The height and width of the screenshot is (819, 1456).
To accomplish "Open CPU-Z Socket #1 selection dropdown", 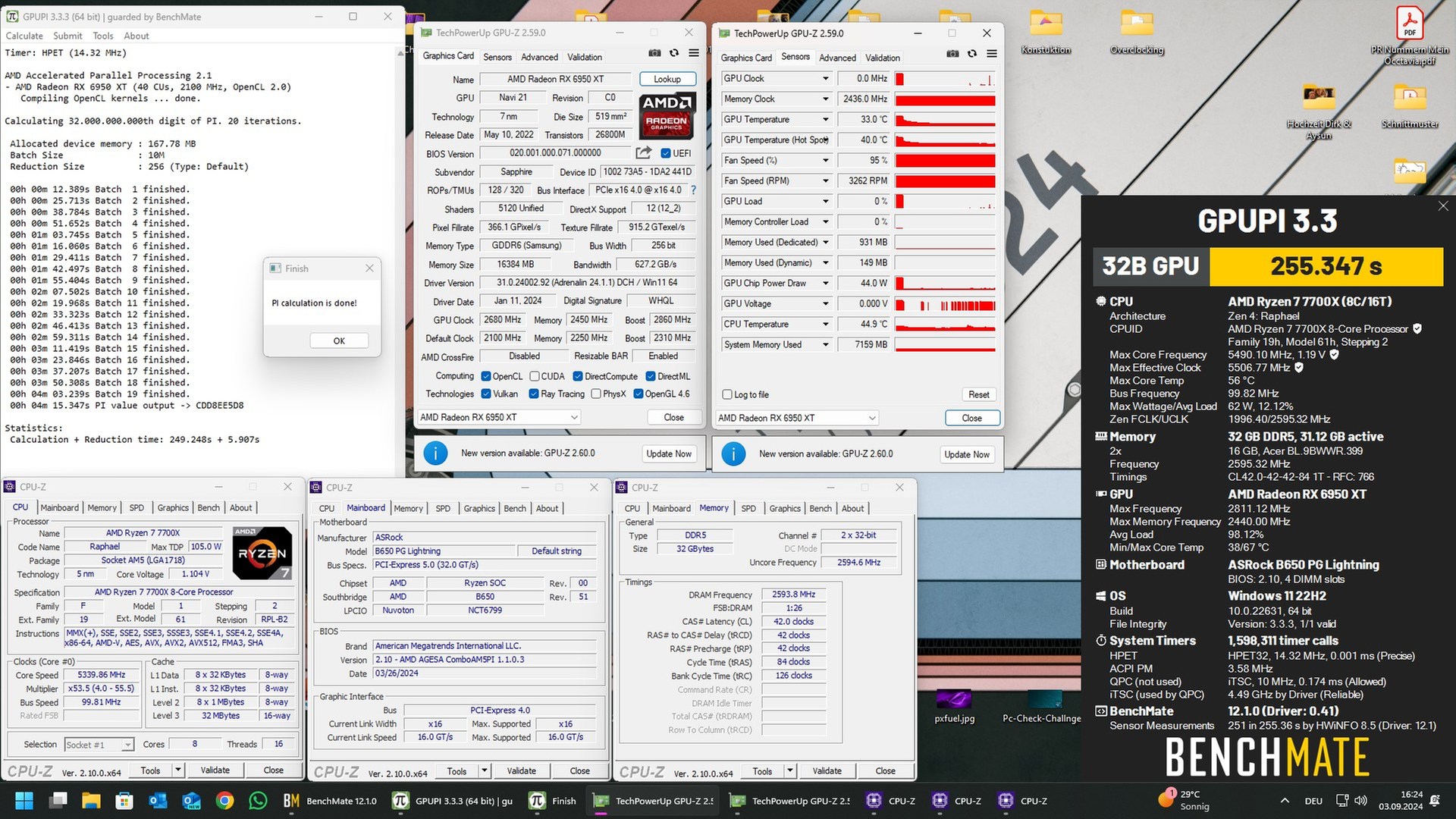I will [x=99, y=745].
